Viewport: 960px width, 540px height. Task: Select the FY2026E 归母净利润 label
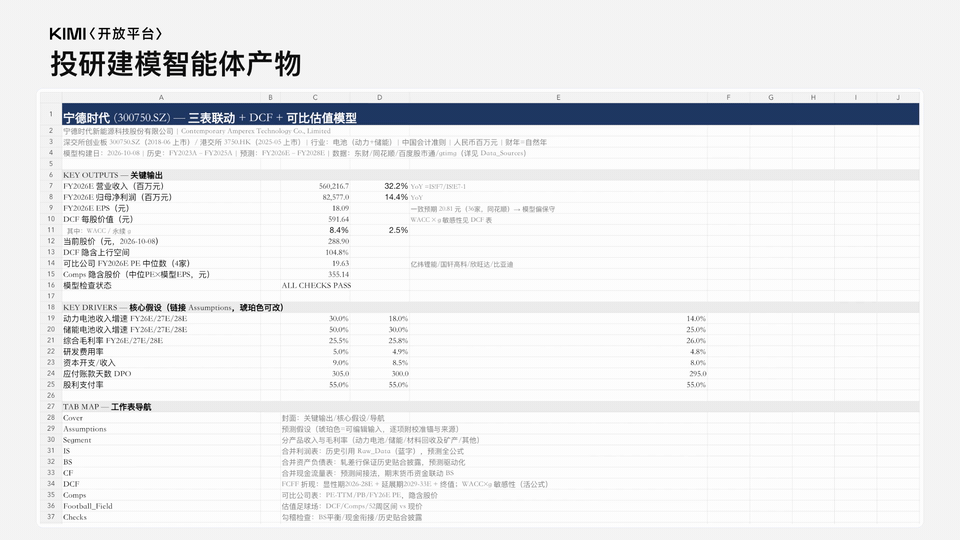pyautogui.click(x=118, y=197)
